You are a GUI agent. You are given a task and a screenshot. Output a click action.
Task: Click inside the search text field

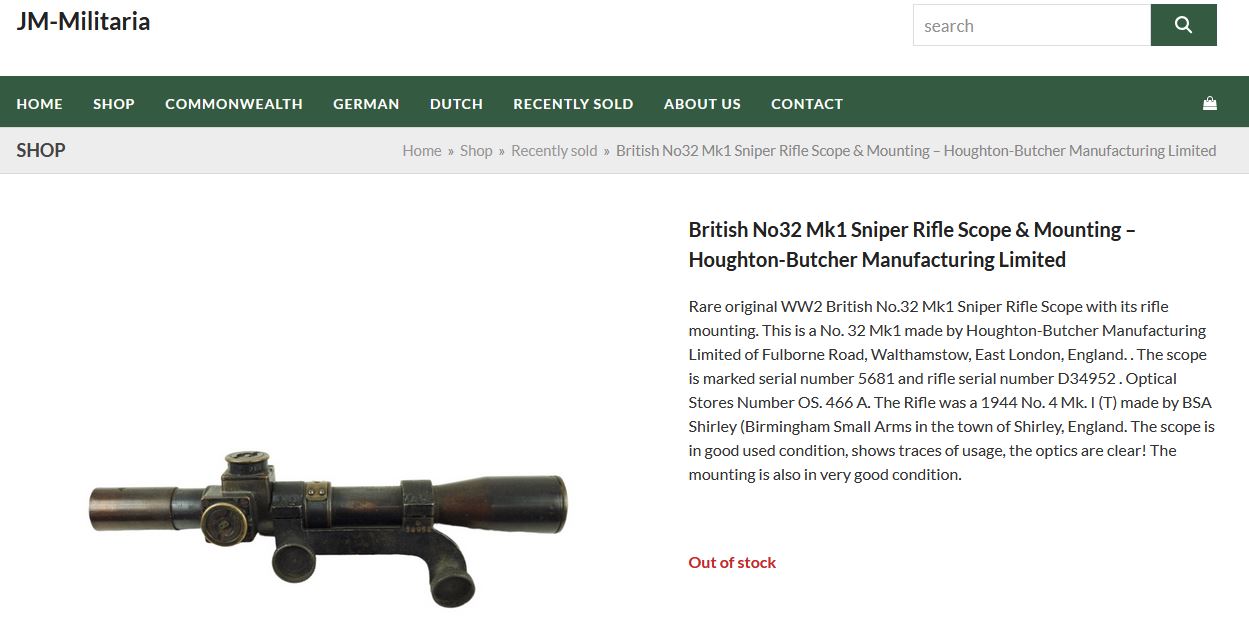tap(1031, 25)
